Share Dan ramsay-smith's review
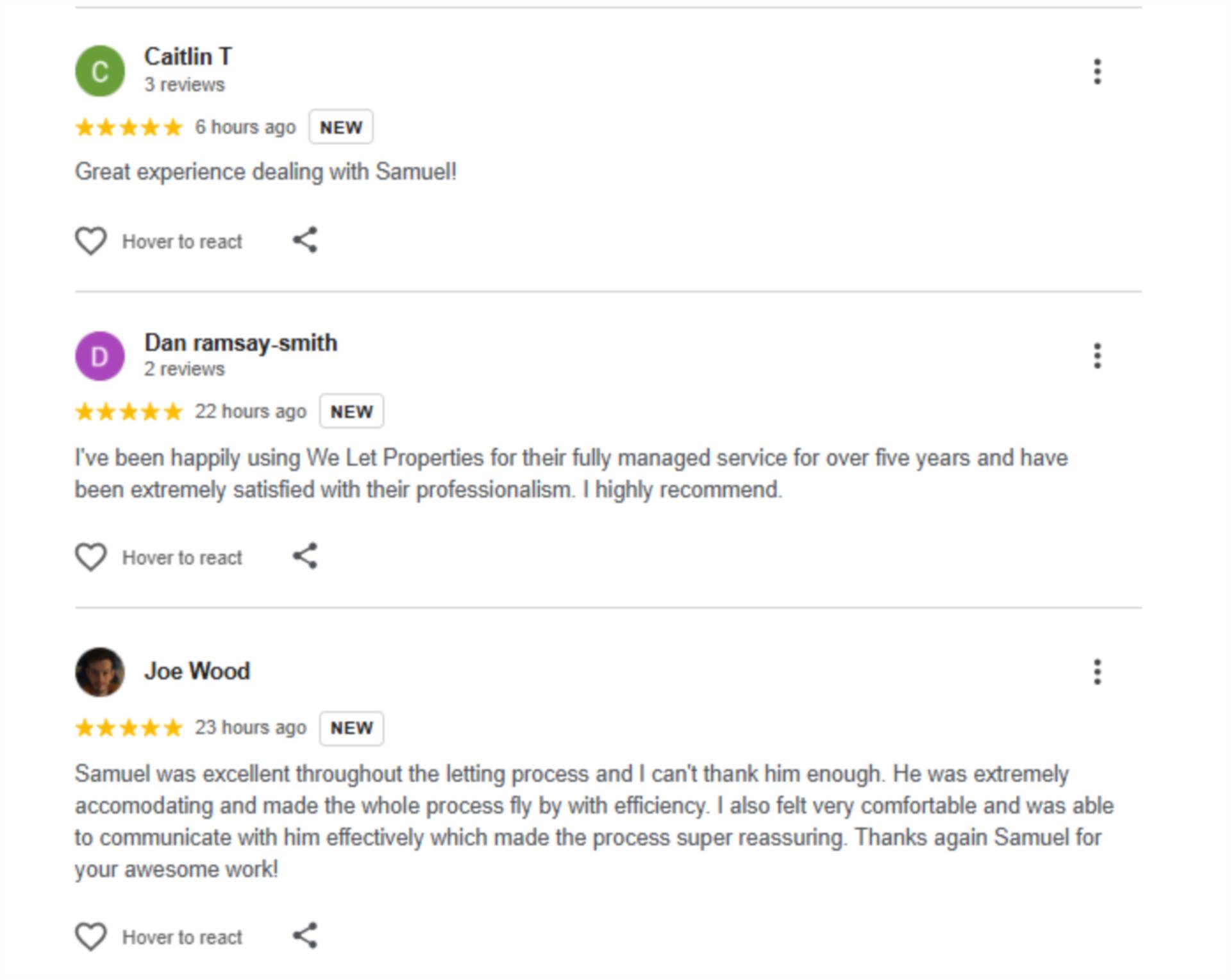1231x980 pixels. pos(305,556)
